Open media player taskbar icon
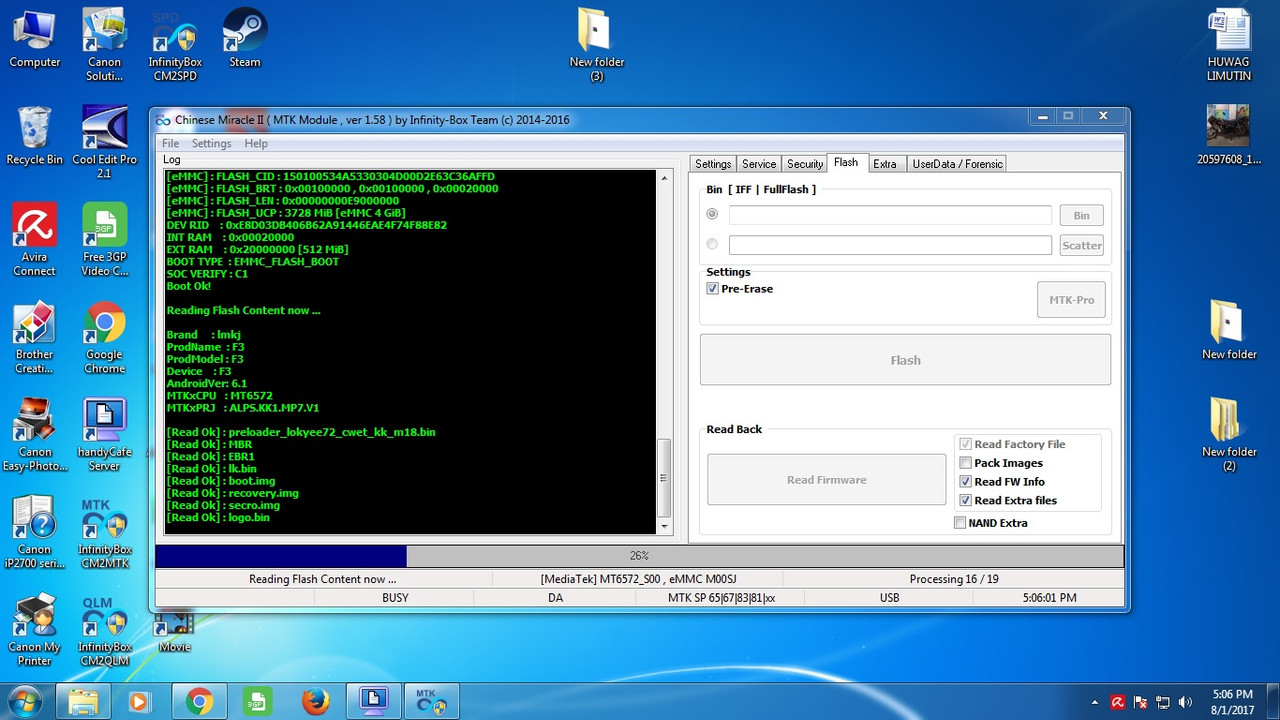This screenshot has width=1280, height=720. click(140, 702)
